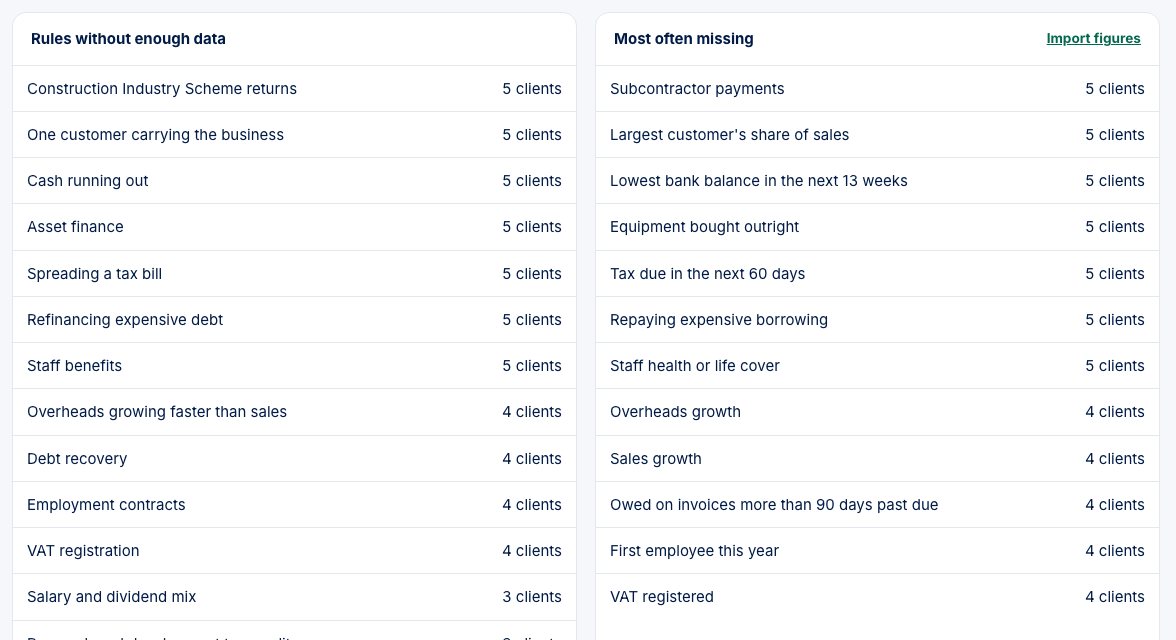Click the Staff benefits rule
1176x640 pixels.
tap(294, 365)
